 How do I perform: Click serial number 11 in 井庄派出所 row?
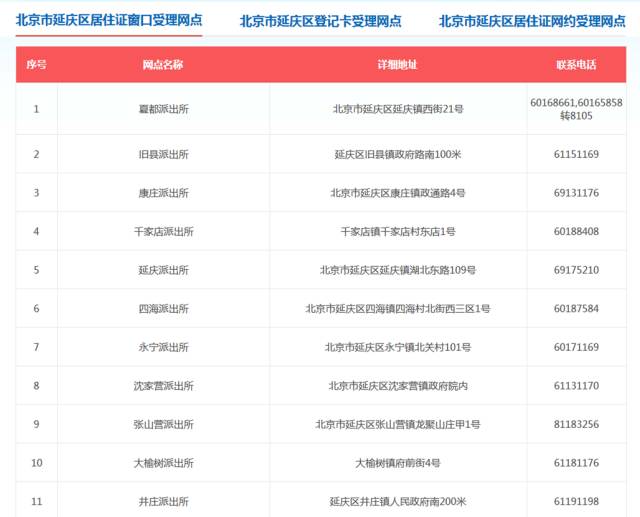point(37,501)
